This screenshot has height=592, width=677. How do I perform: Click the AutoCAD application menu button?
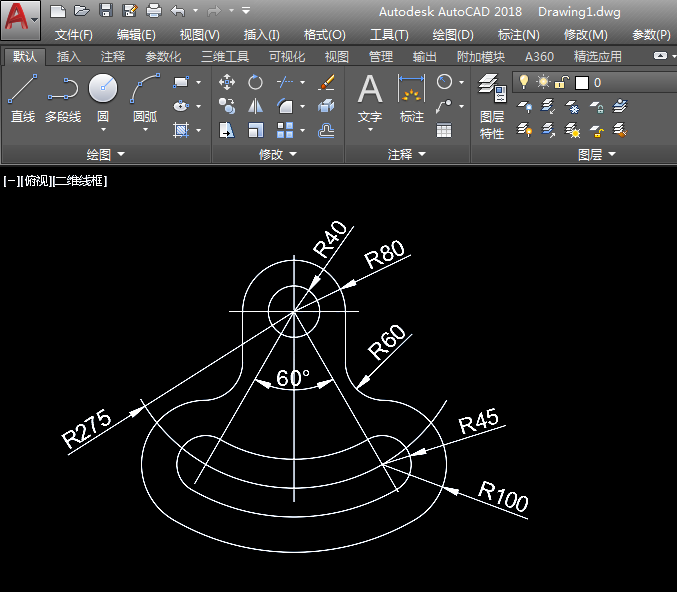tap(20, 18)
